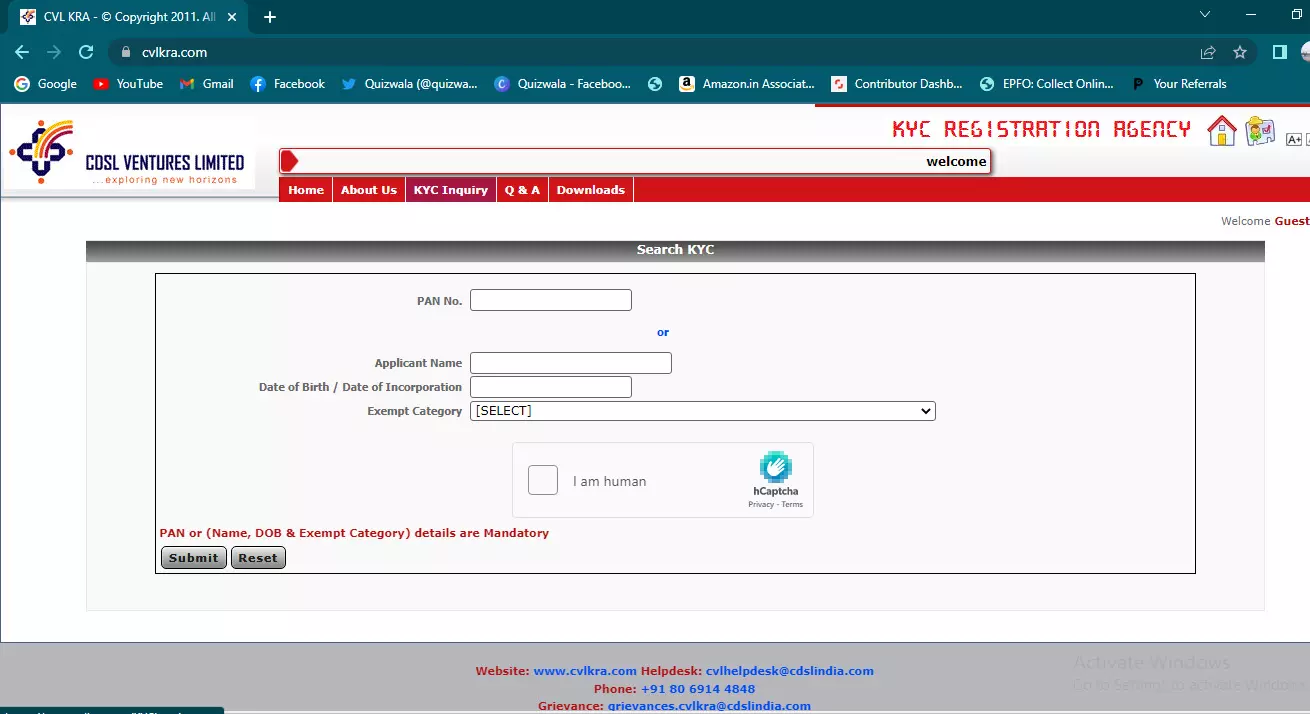Click the KYC verification person icon

[x=1260, y=130]
